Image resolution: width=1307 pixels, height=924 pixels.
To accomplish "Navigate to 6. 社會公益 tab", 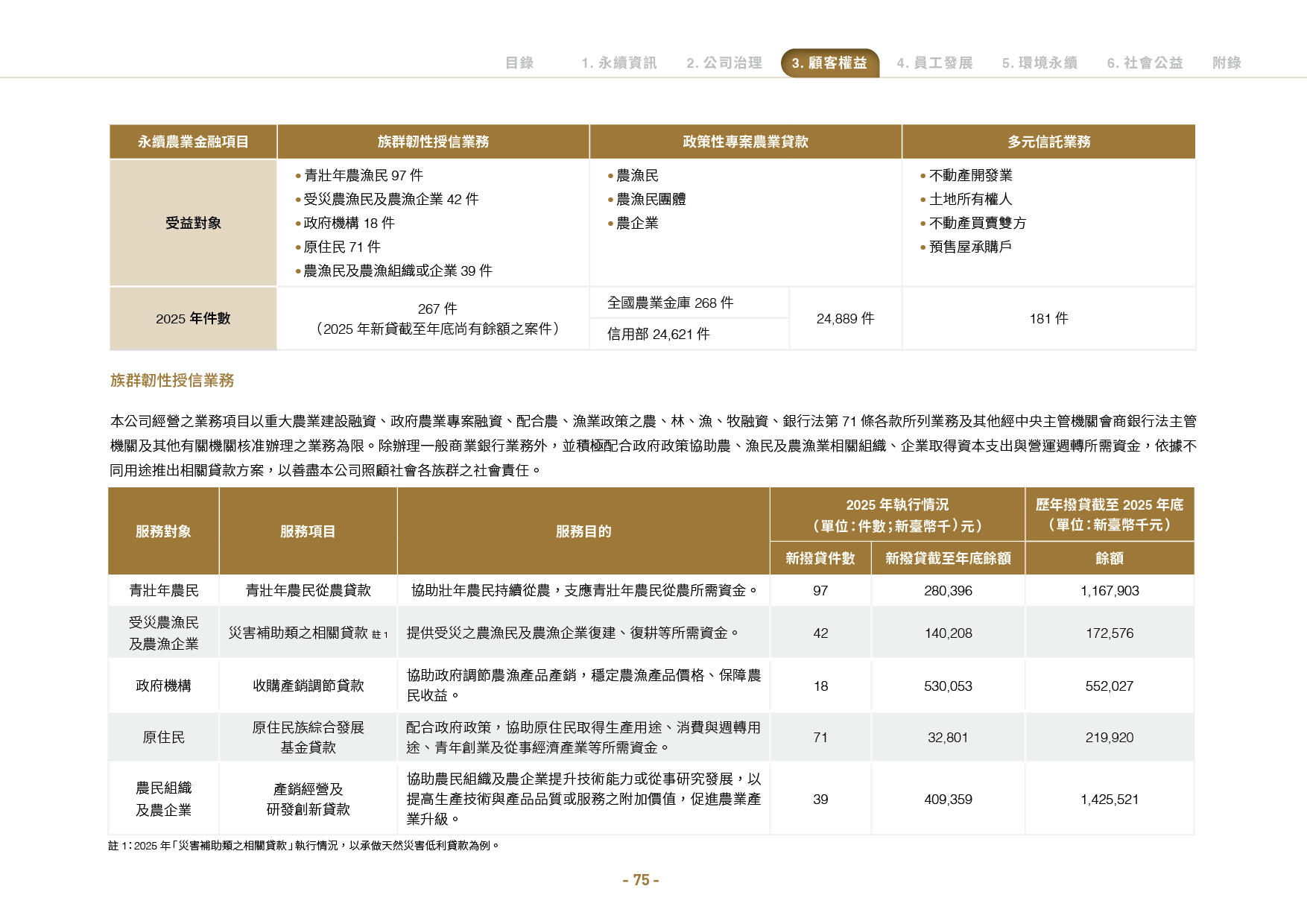I will pyautogui.click(x=1145, y=63).
